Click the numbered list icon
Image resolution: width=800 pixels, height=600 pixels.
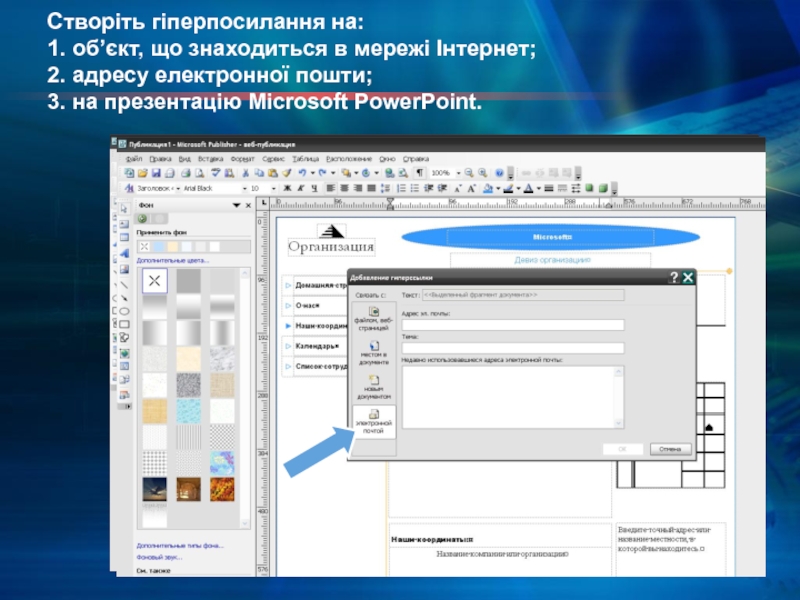pos(401,188)
